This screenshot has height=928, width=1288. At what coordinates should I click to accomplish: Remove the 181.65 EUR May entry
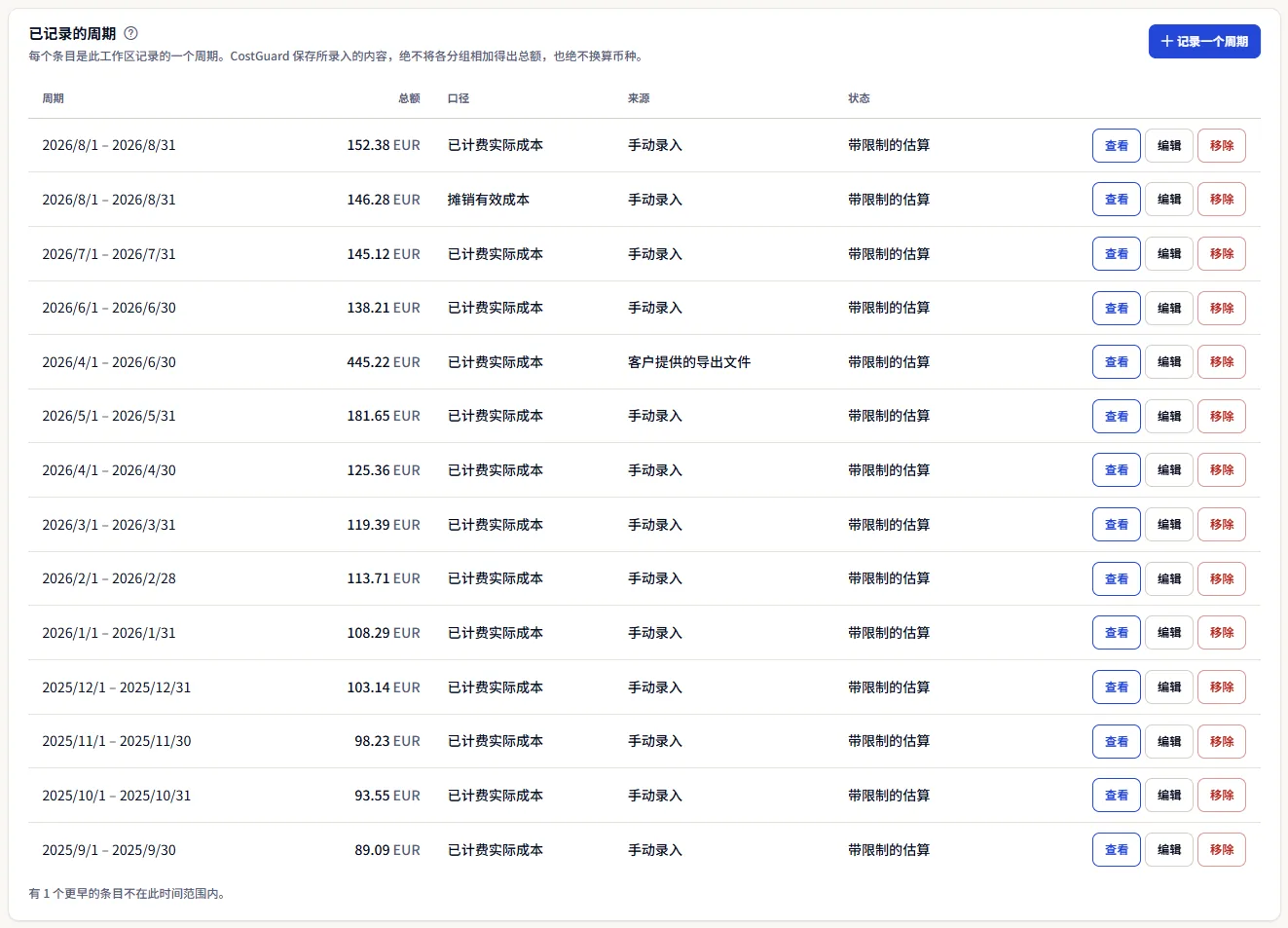click(1222, 417)
